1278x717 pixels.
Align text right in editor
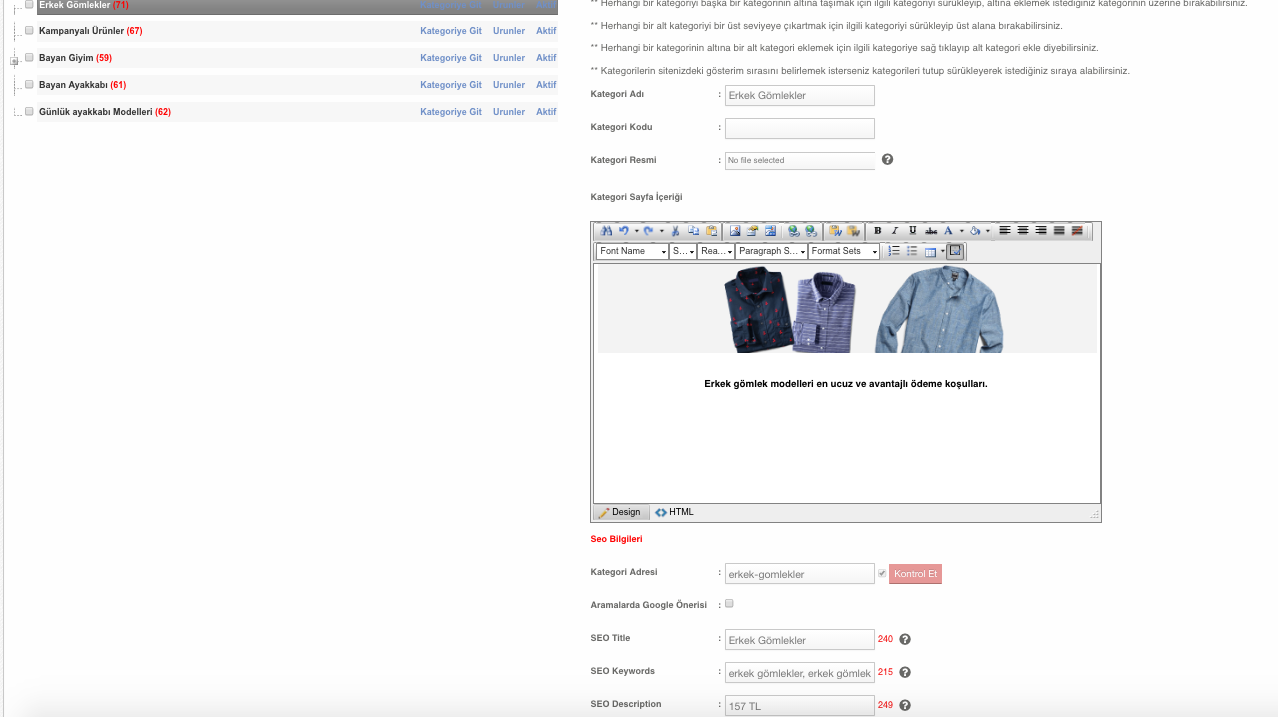point(1041,231)
